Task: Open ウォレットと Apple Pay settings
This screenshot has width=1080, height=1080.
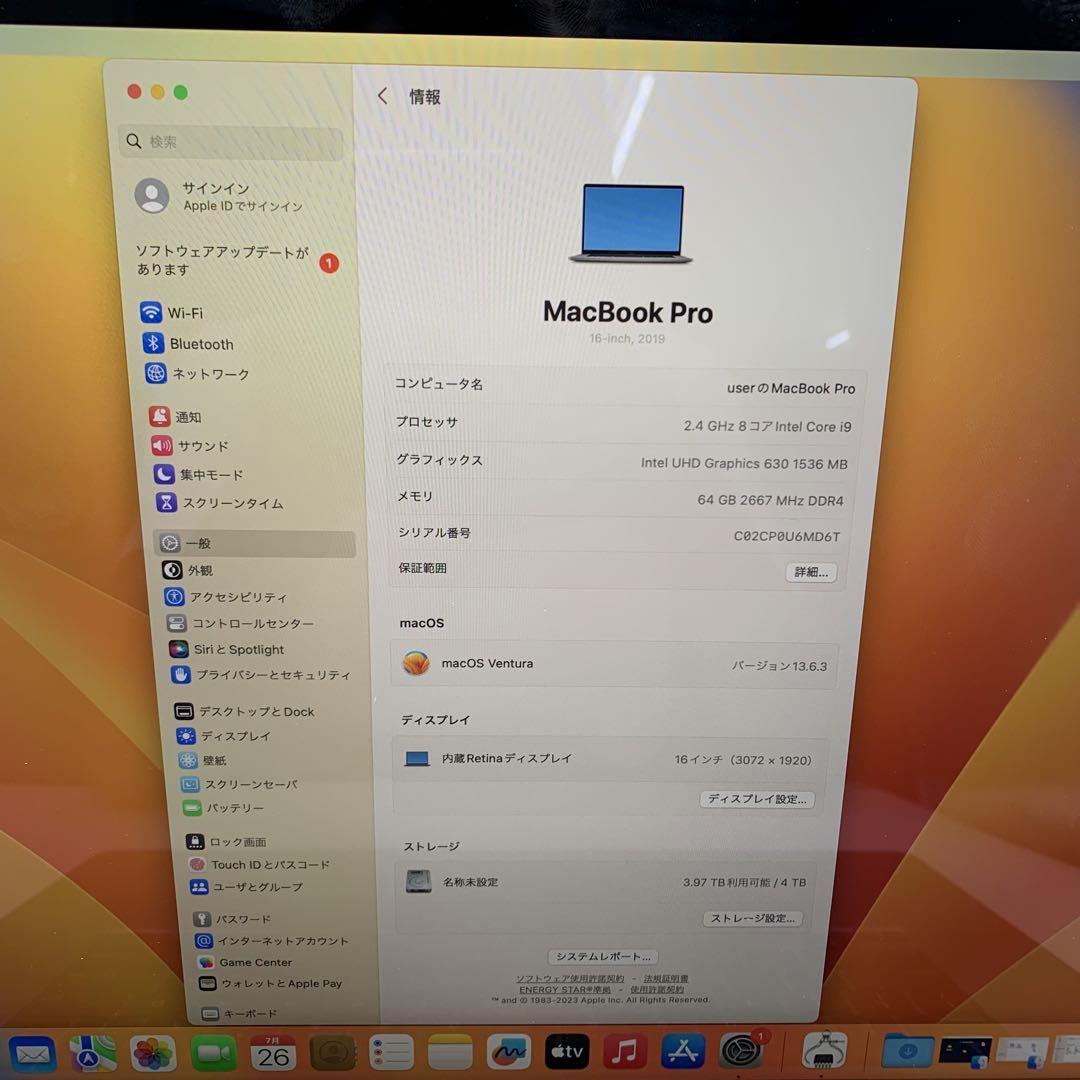Action: tap(271, 984)
